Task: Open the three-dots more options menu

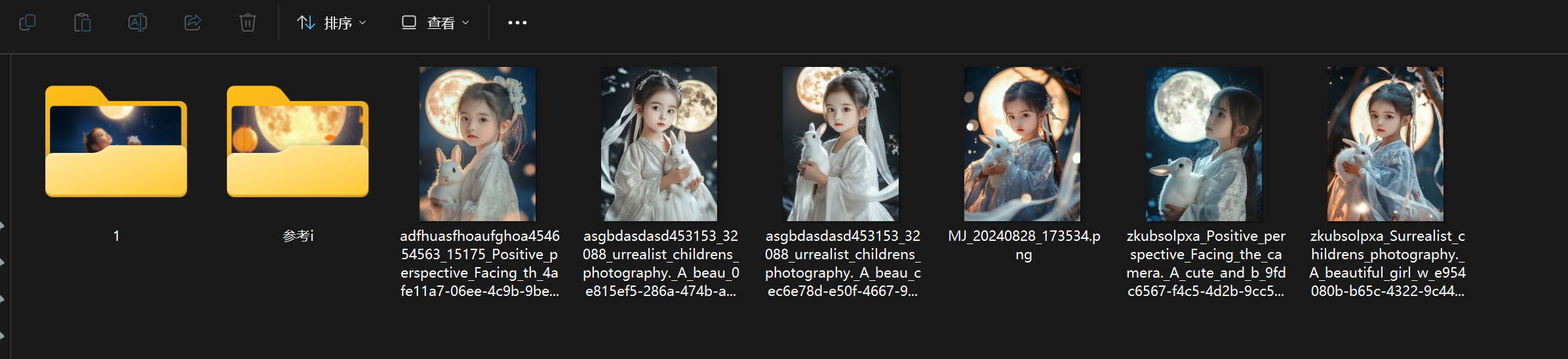Action: point(517,23)
